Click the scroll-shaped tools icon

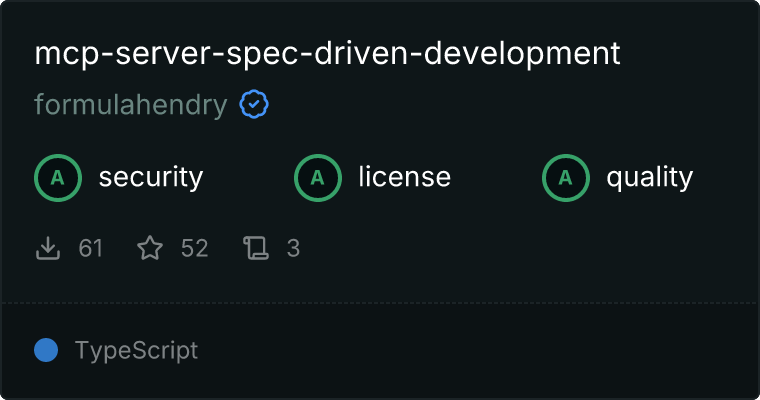[x=256, y=248]
